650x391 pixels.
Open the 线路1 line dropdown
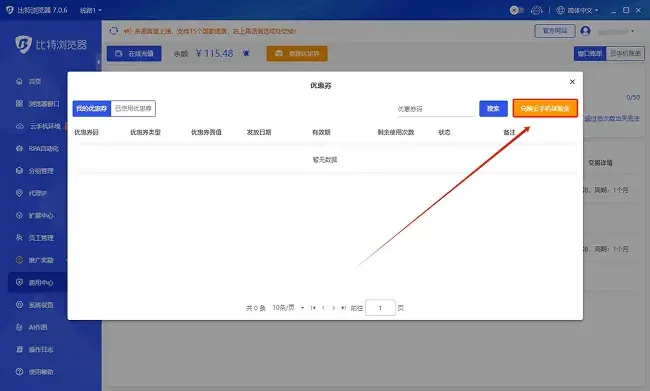click(90, 10)
